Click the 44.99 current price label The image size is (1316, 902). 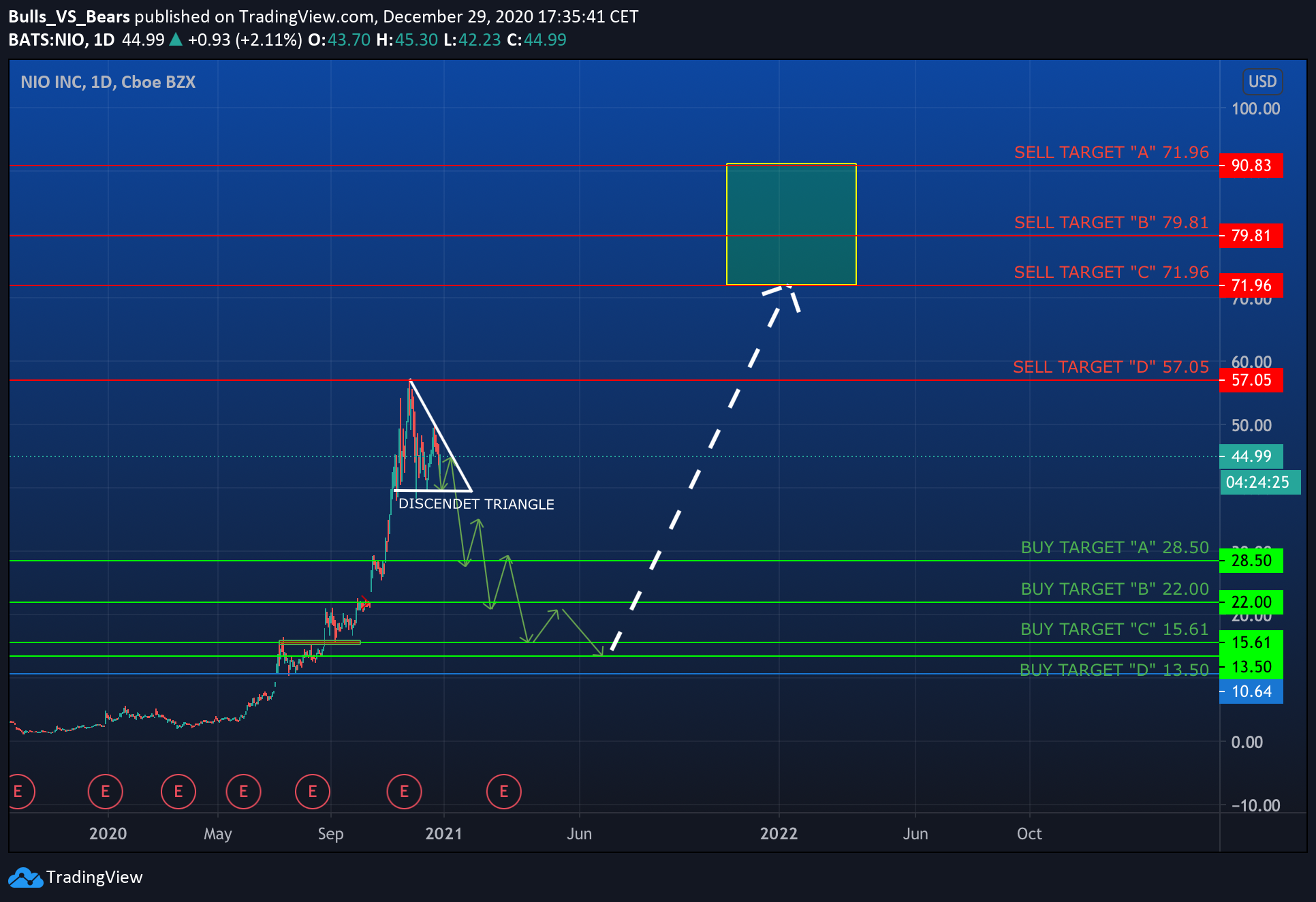[x=1251, y=456]
